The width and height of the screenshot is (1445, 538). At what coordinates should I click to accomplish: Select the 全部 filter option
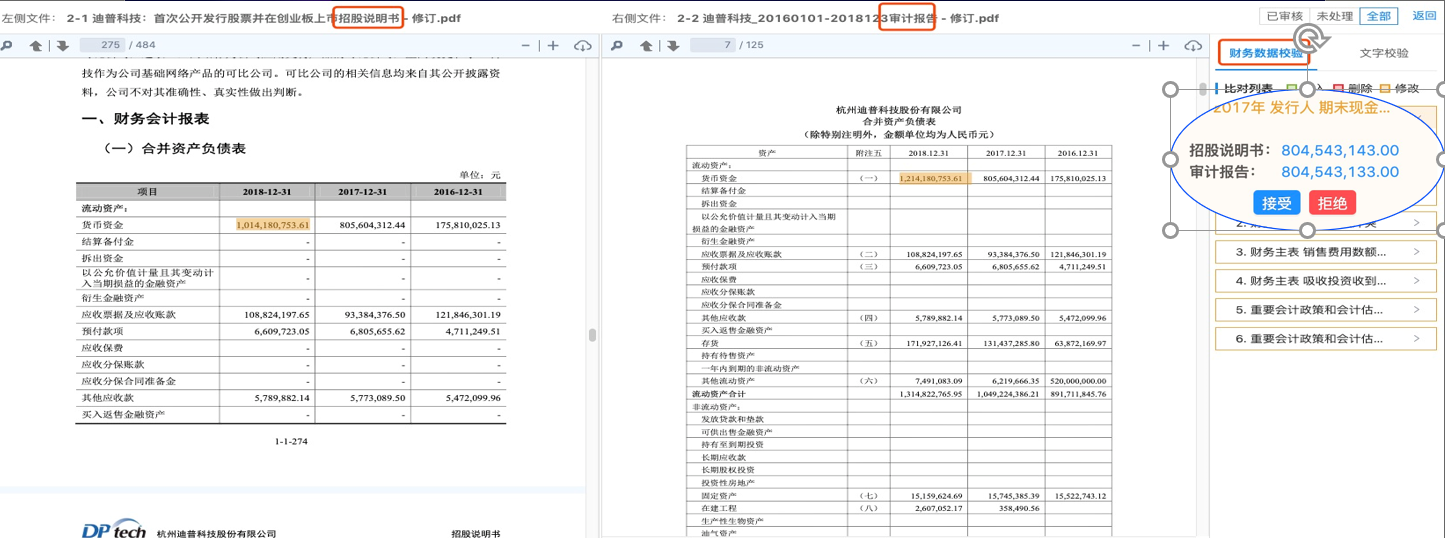coord(1378,16)
